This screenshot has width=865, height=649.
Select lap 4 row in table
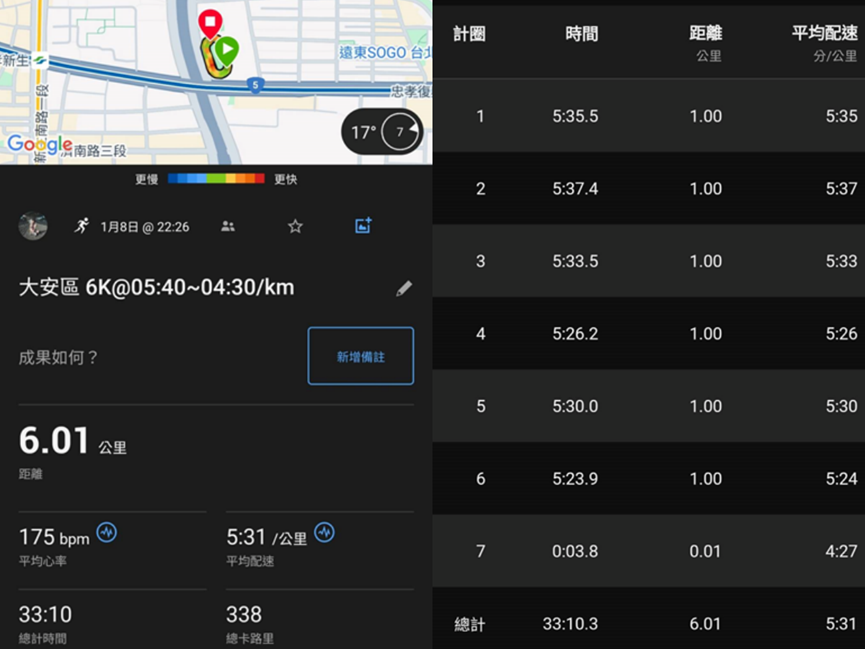pyautogui.click(x=648, y=334)
